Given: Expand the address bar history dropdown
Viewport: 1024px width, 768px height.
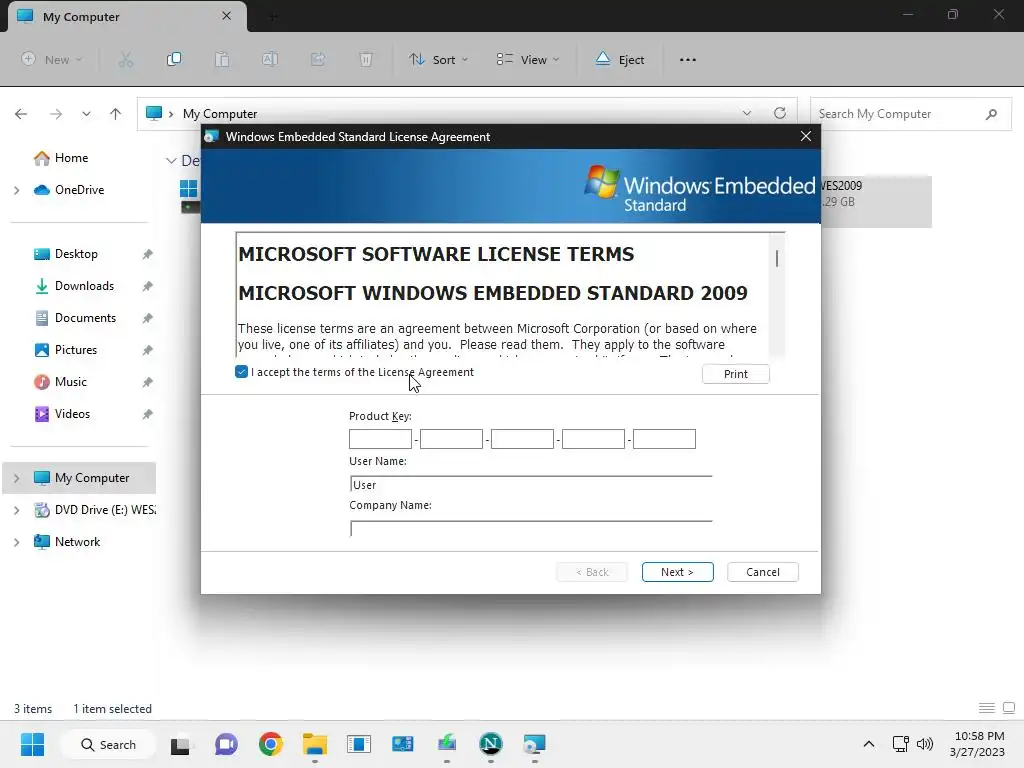Looking at the screenshot, I should tap(746, 114).
